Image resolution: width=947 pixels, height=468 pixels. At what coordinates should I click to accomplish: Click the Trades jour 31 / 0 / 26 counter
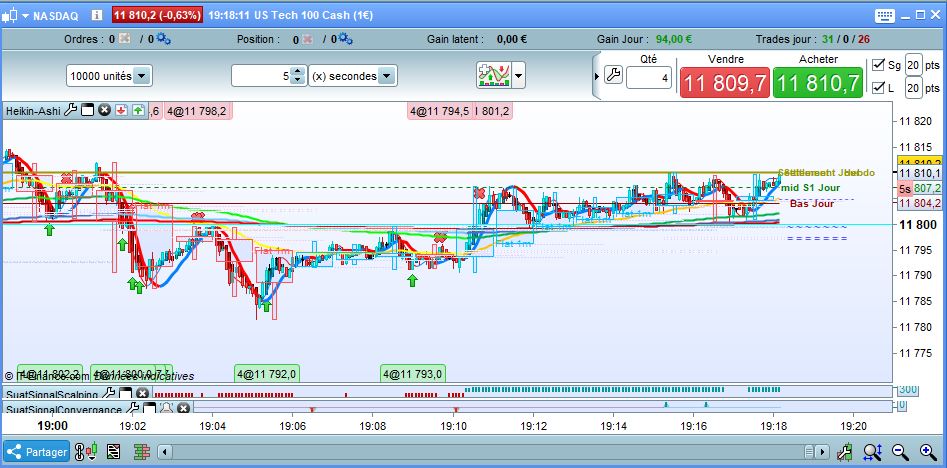coord(812,39)
